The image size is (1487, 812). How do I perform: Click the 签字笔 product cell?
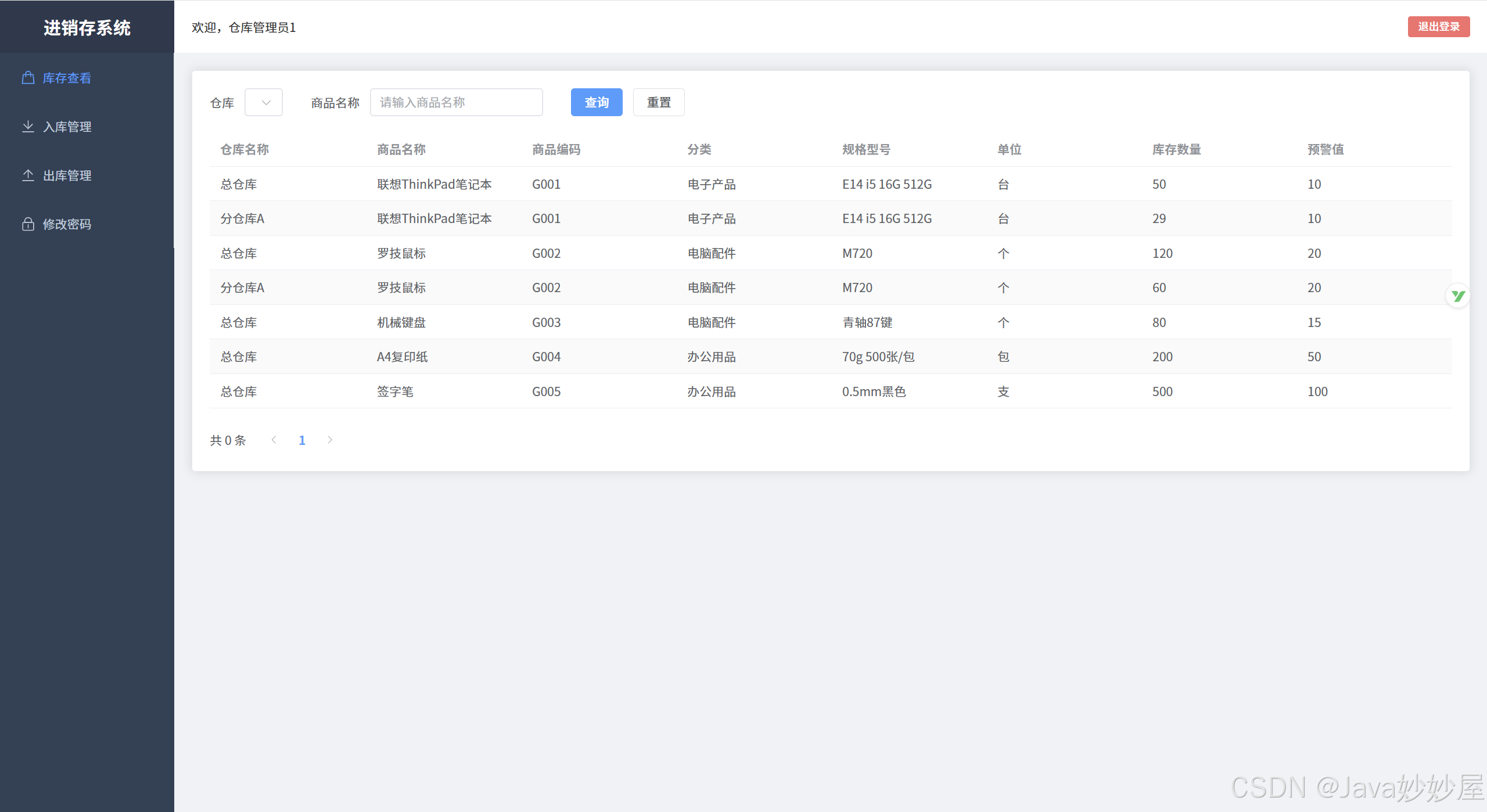tap(396, 391)
